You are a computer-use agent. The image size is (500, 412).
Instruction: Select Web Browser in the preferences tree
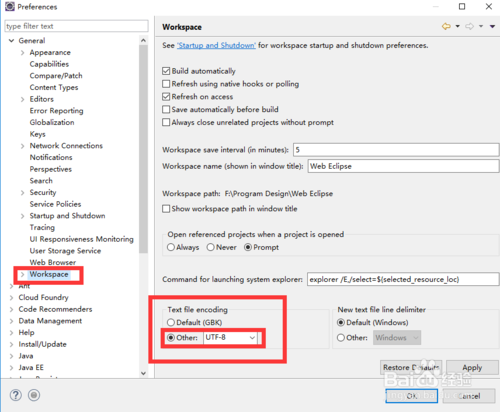tap(53, 262)
